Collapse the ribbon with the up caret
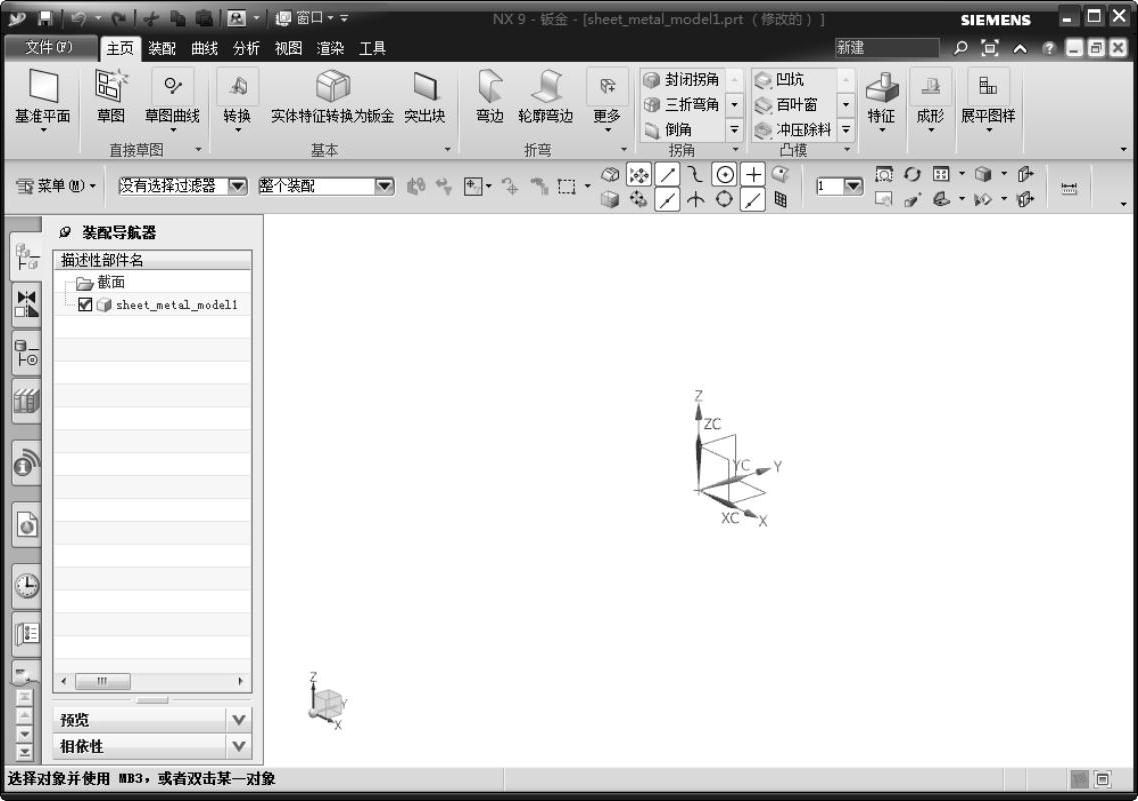1138x801 pixels. (x=1020, y=49)
